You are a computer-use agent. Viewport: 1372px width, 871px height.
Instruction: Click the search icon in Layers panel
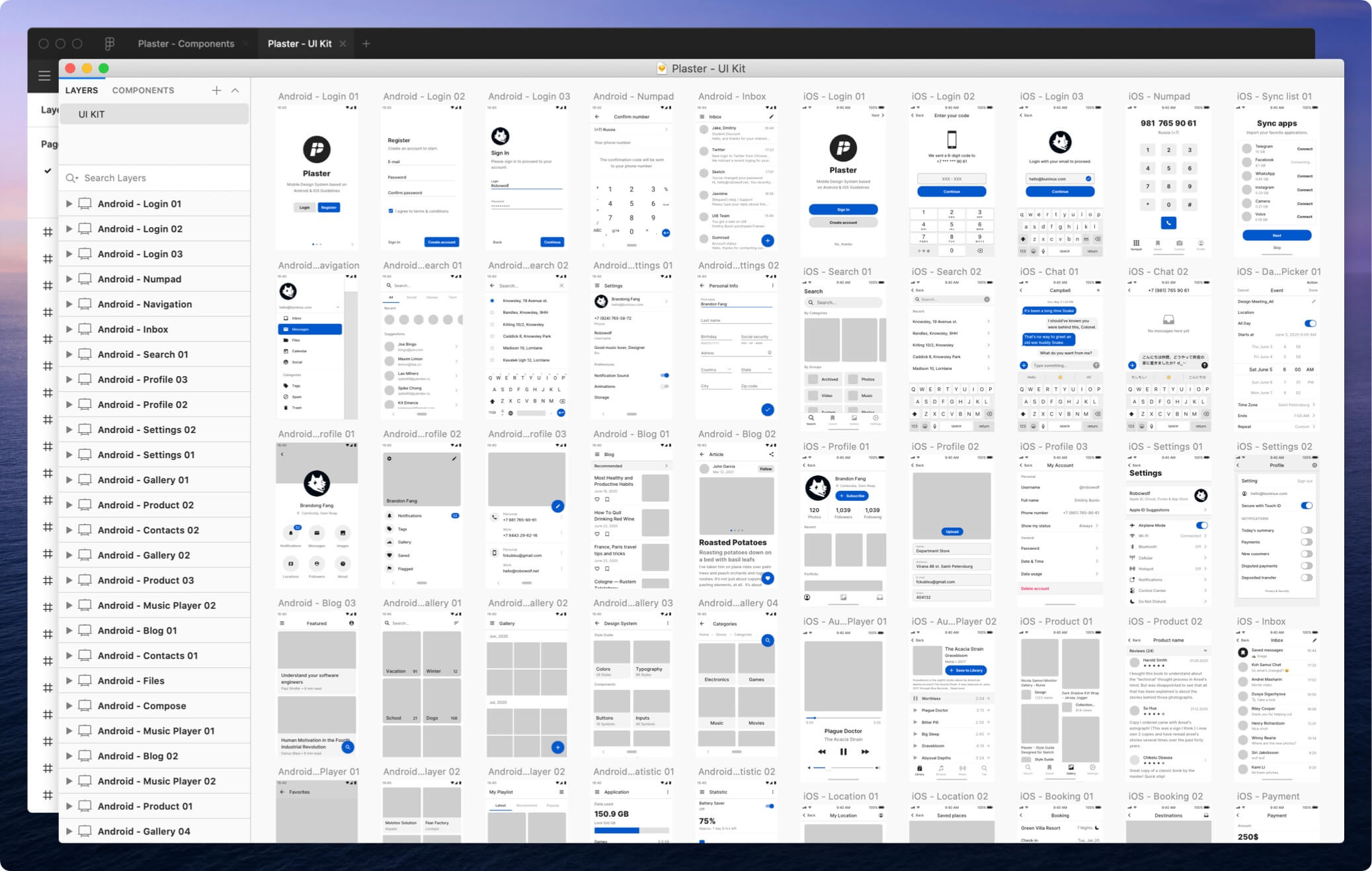[x=73, y=178]
